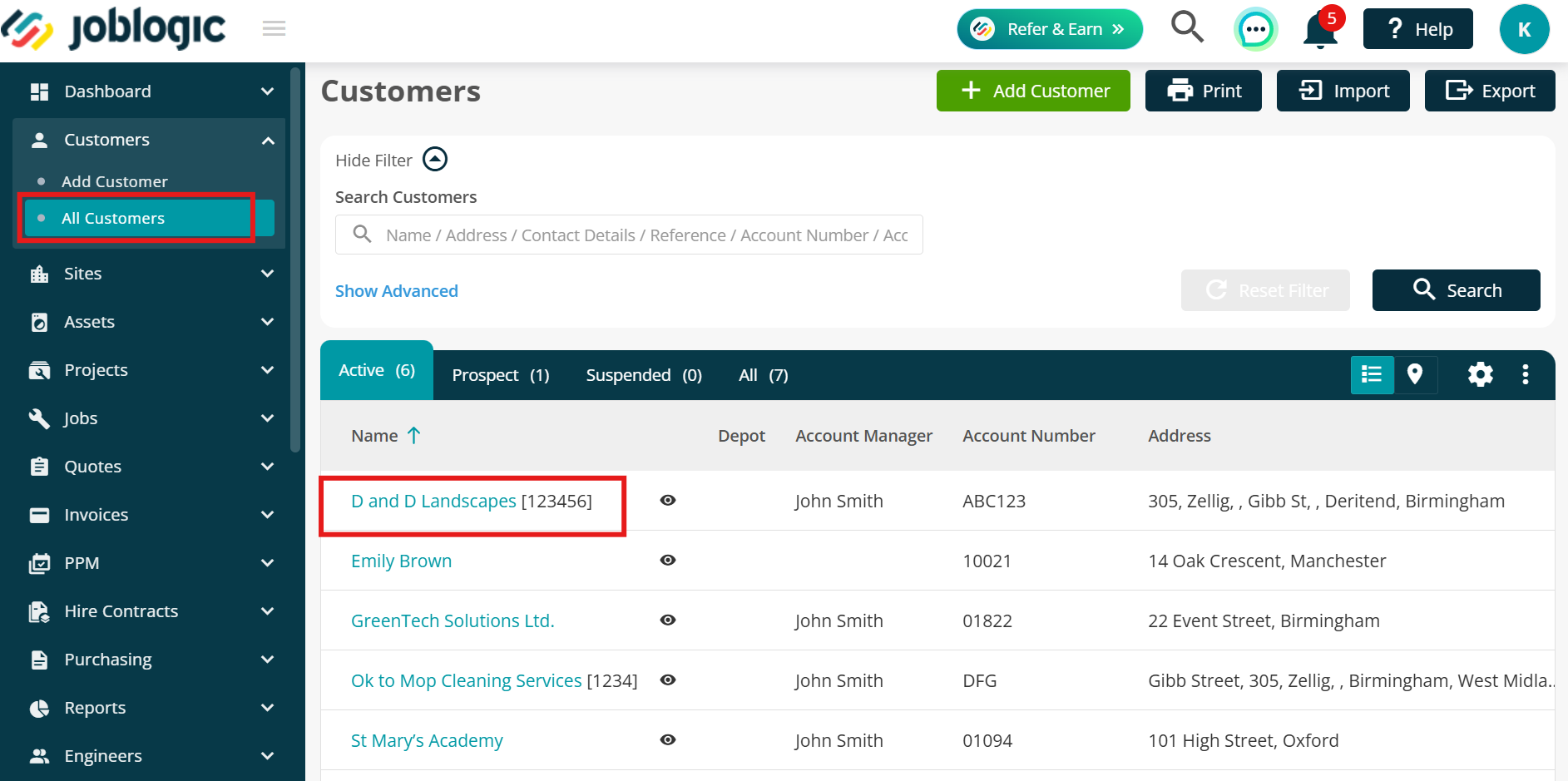Click the Print button

click(x=1204, y=91)
